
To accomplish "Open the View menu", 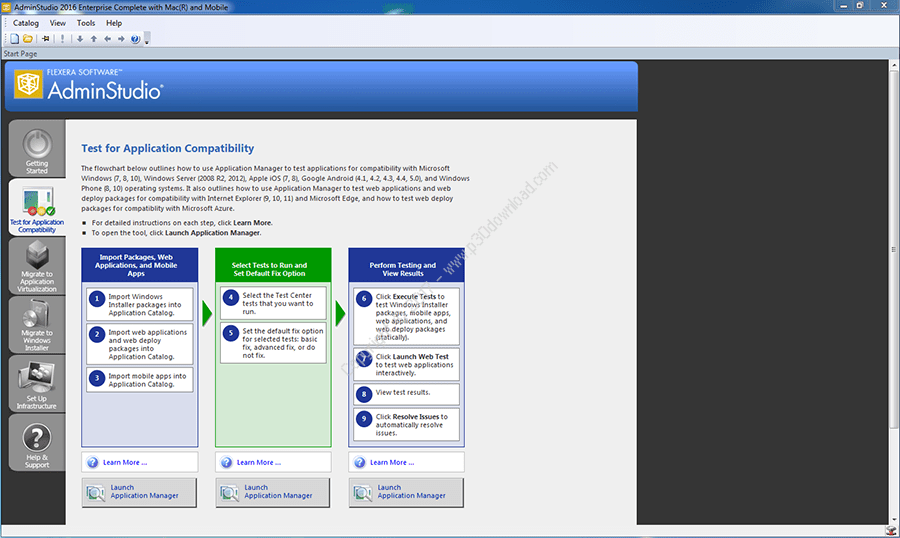I will pyautogui.click(x=57, y=23).
